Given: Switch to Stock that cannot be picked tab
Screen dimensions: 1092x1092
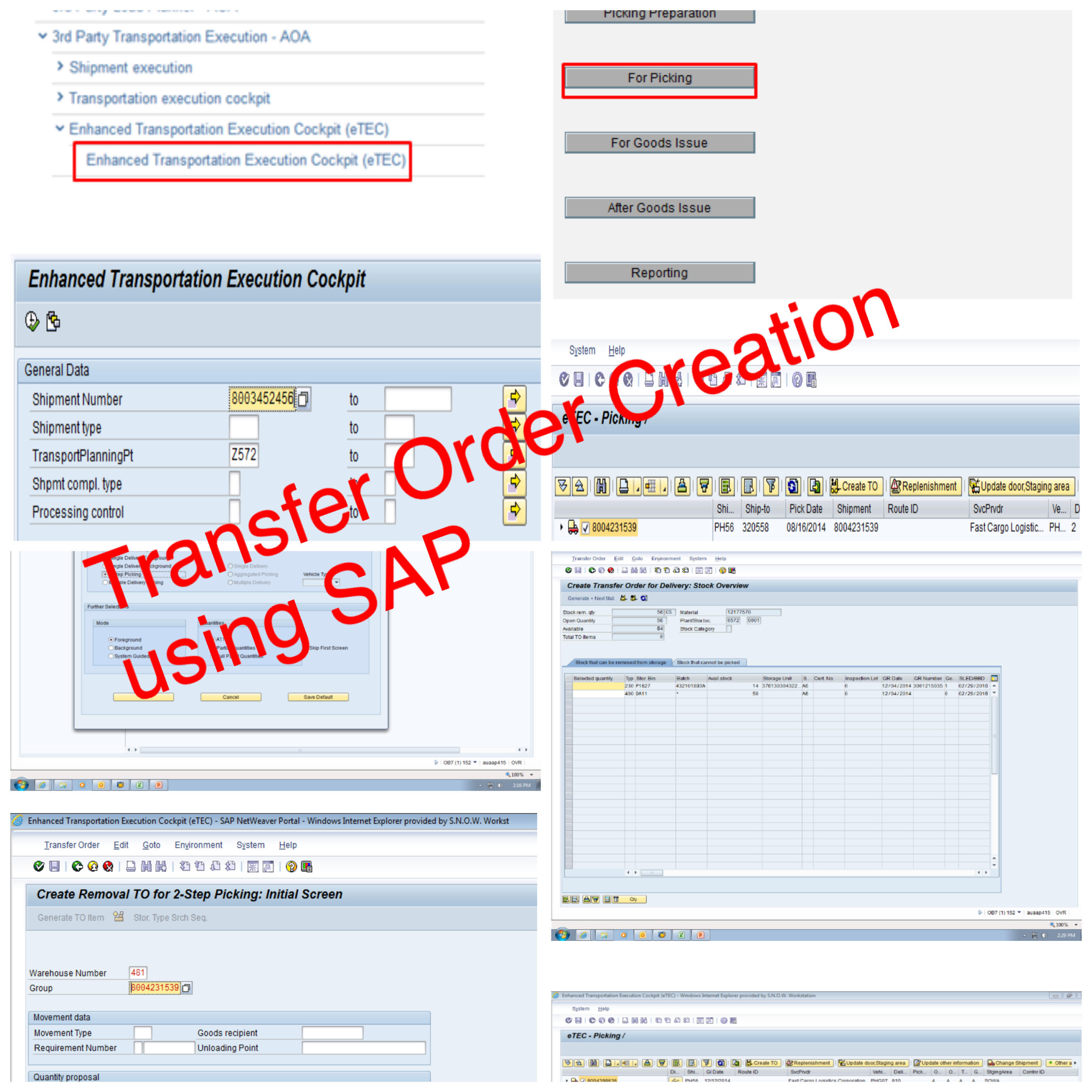Looking at the screenshot, I should [708, 663].
